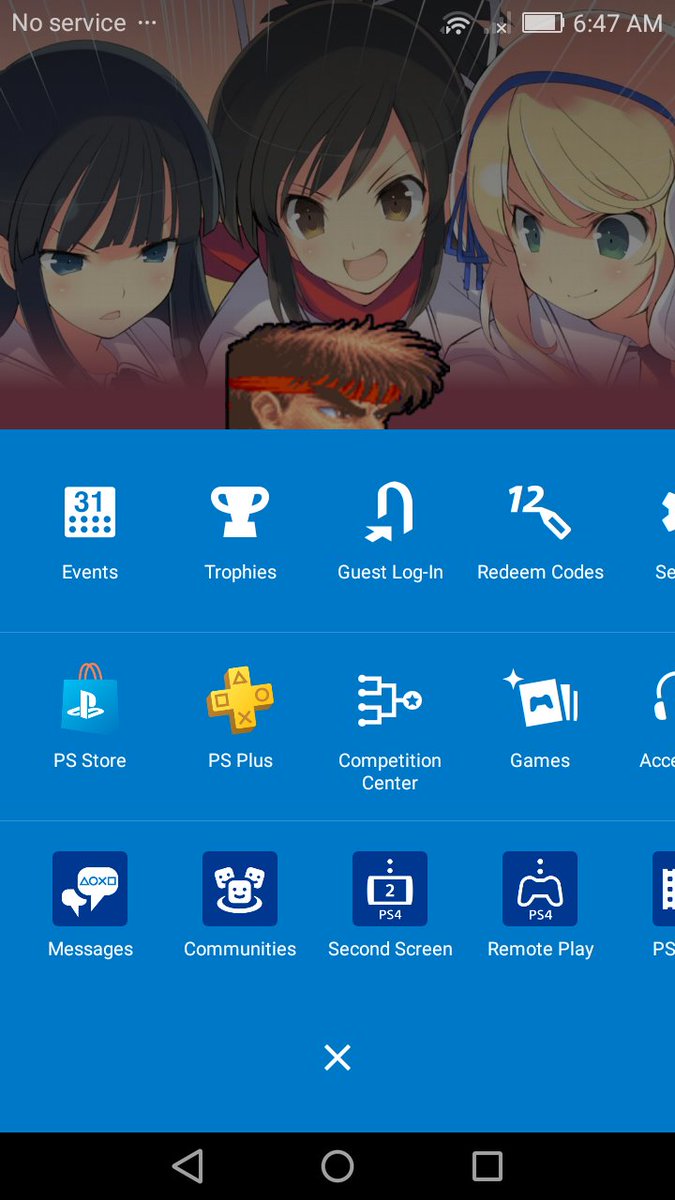Launch the PS4 Remote Play icon
675x1200 pixels.
click(540, 888)
